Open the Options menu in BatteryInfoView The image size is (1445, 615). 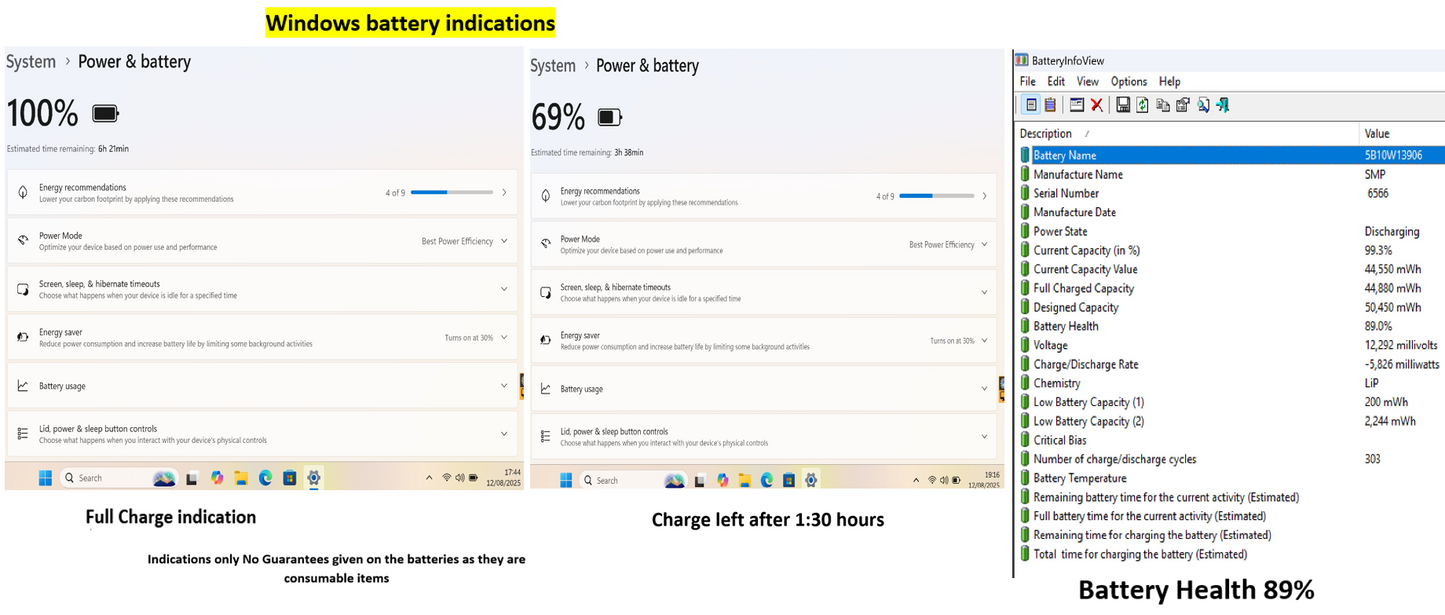pos(1128,82)
